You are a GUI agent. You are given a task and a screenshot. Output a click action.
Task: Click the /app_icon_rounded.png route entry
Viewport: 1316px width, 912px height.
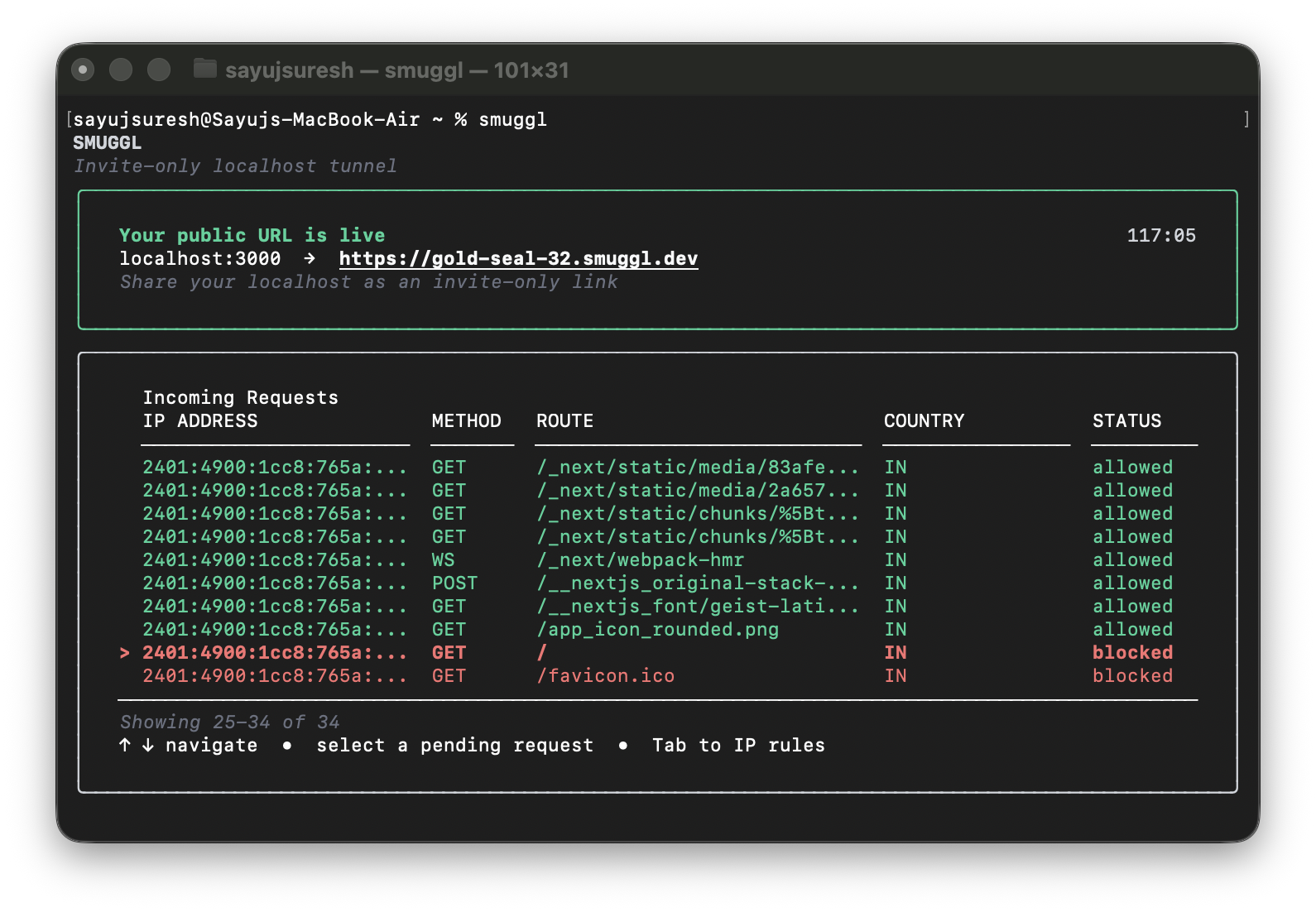pyautogui.click(x=657, y=630)
